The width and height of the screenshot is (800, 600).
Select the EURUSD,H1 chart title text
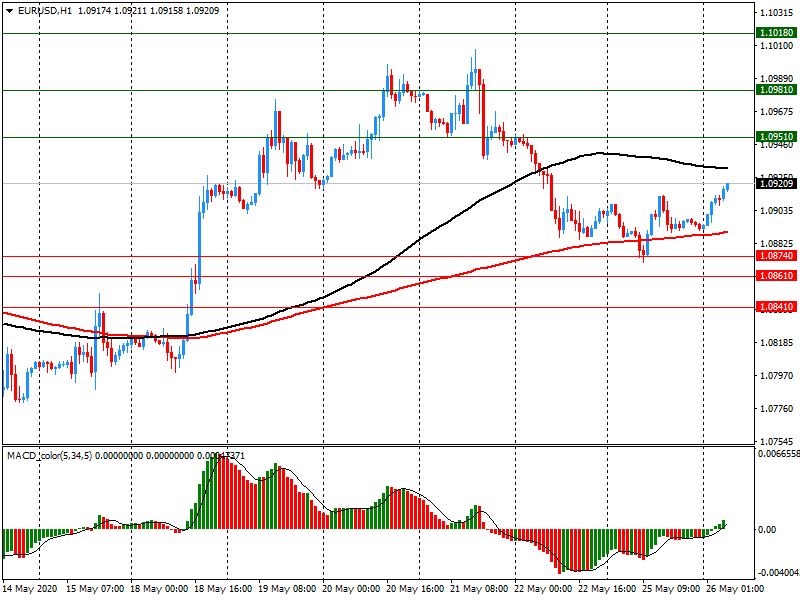(44, 11)
